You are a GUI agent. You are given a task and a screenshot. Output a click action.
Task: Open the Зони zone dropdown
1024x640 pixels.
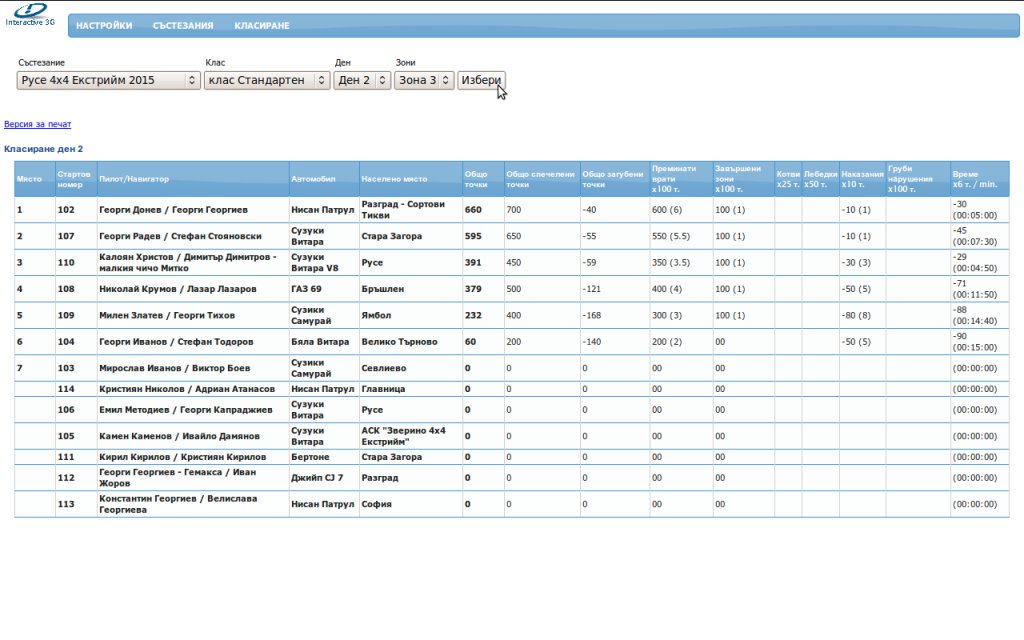(424, 80)
